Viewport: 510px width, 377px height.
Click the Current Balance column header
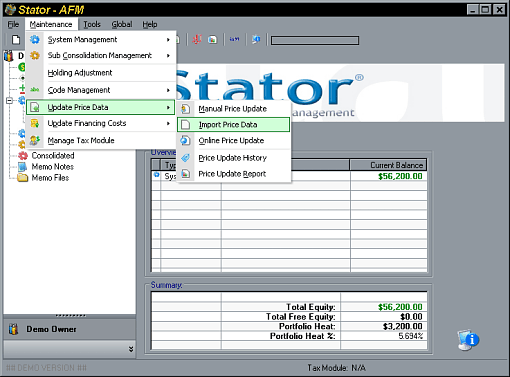[388, 165]
